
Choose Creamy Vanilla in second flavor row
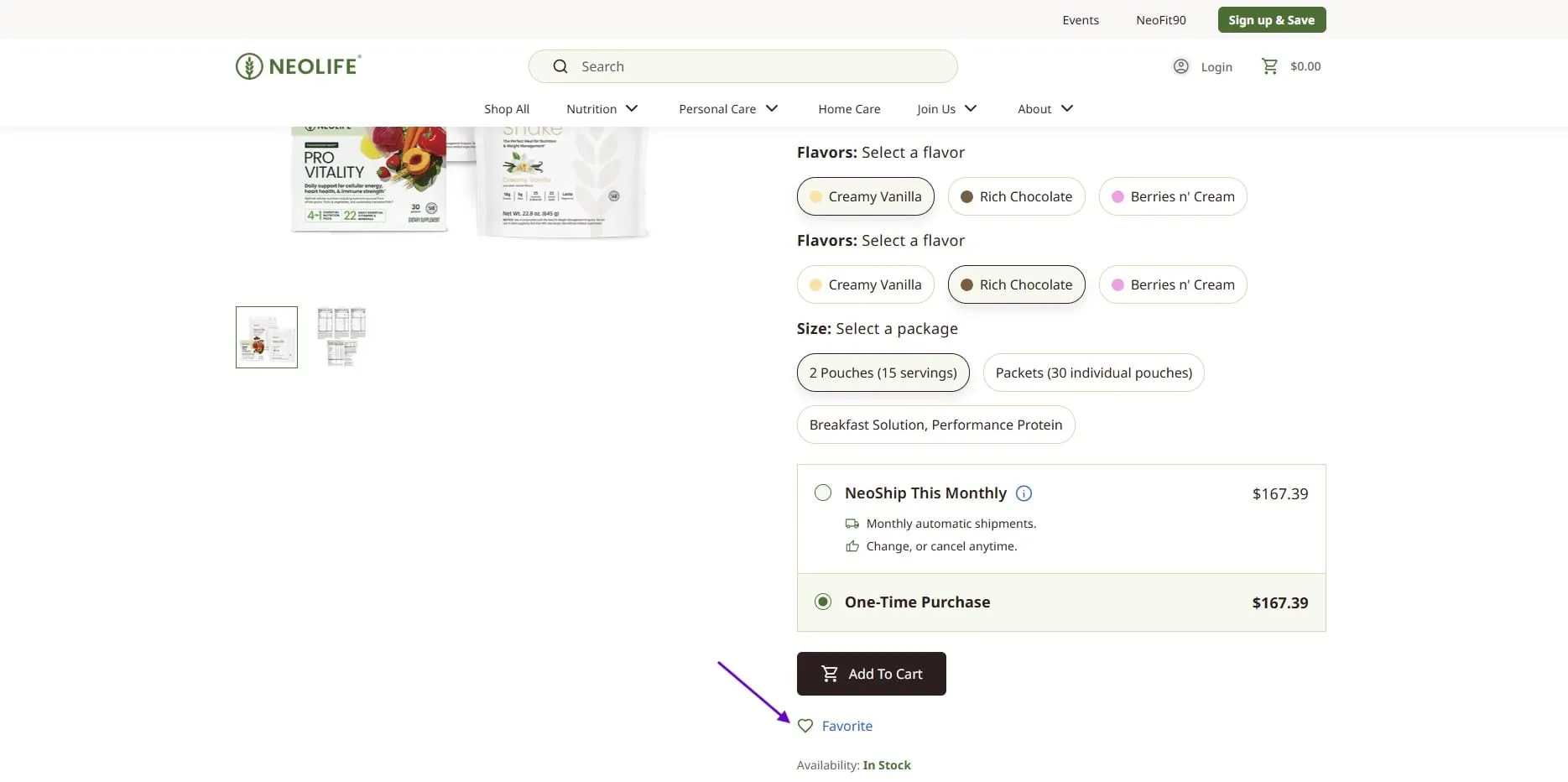(865, 284)
